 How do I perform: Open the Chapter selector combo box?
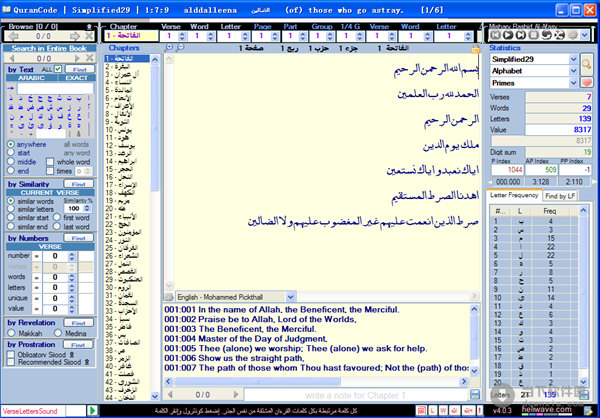click(x=131, y=36)
